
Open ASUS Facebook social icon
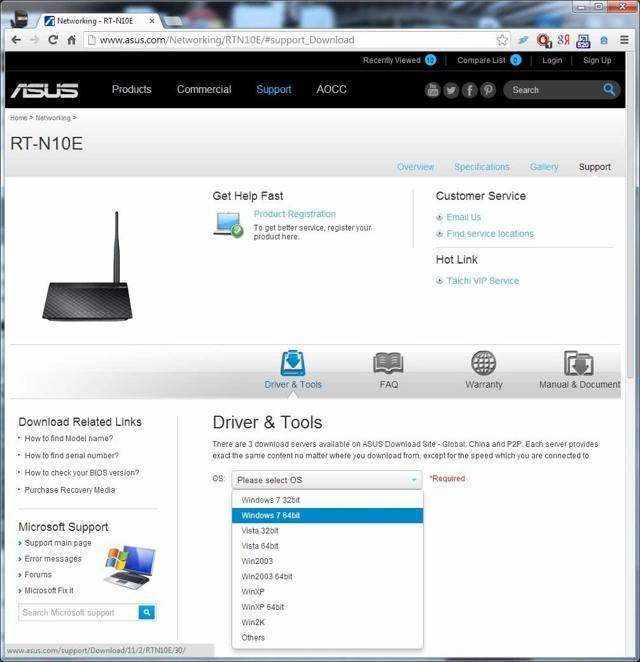[469, 90]
